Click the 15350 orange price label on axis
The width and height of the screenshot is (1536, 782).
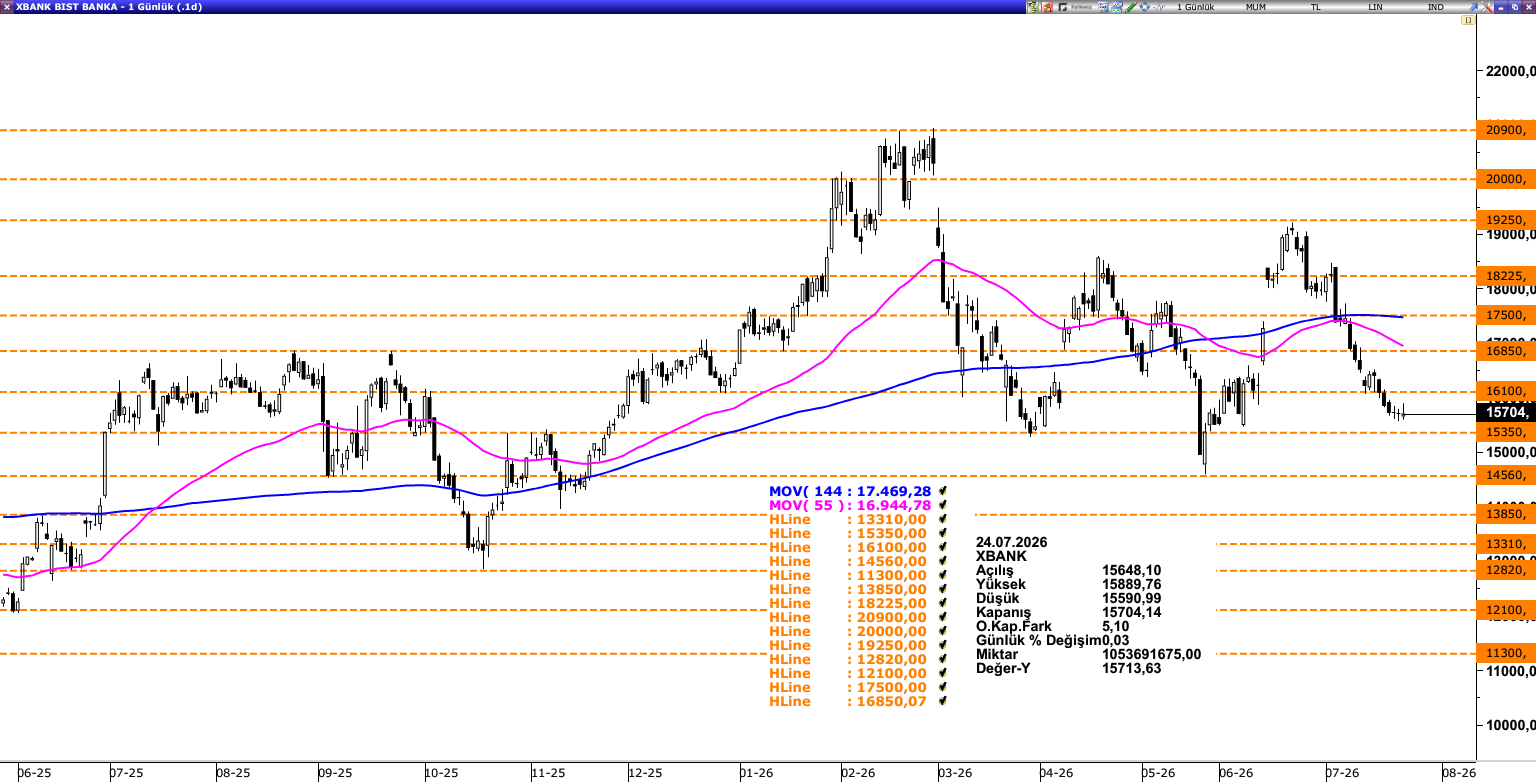tap(1505, 432)
